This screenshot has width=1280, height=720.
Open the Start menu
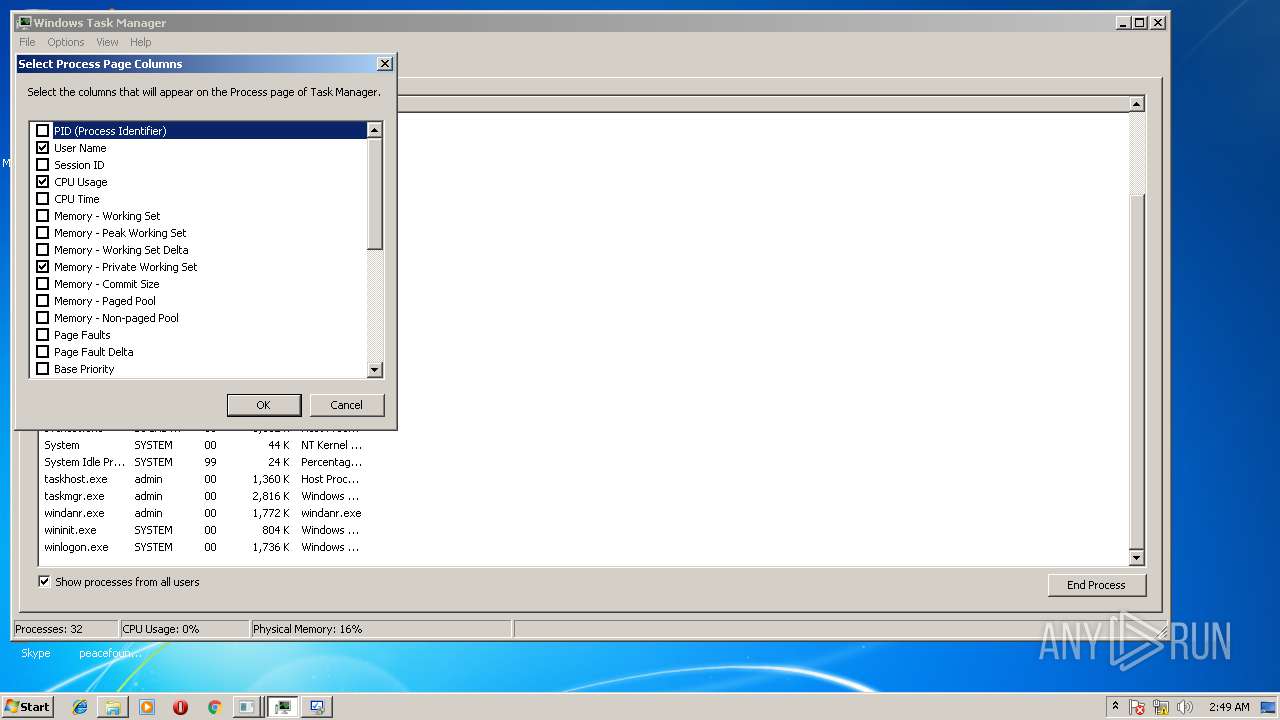28,707
